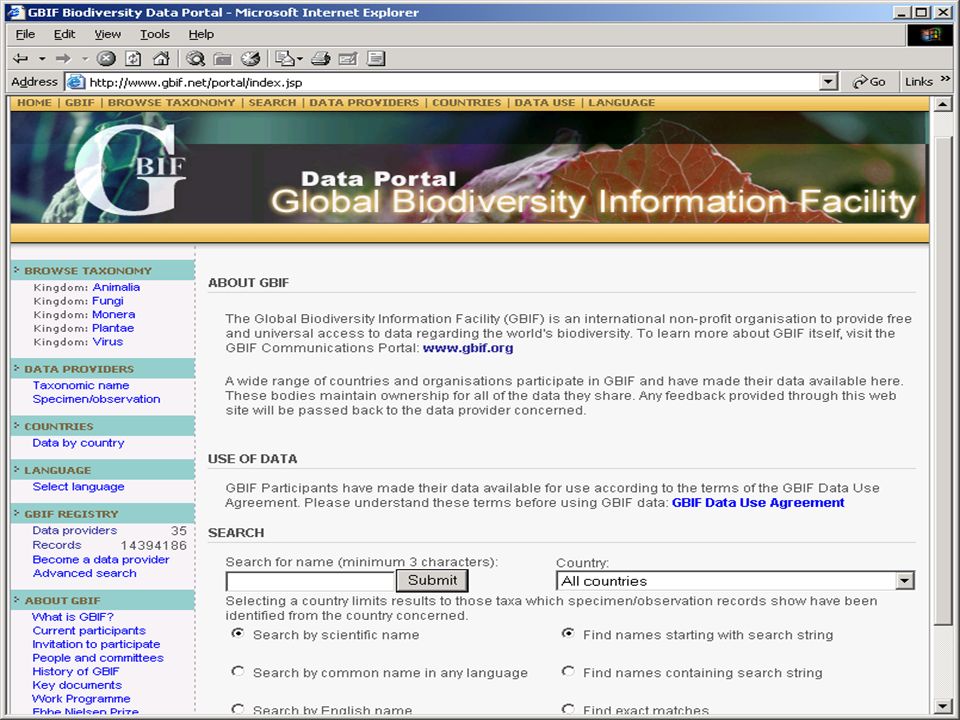Click COUNTRIES in top navigation bar
This screenshot has width=960, height=720.
pos(467,103)
